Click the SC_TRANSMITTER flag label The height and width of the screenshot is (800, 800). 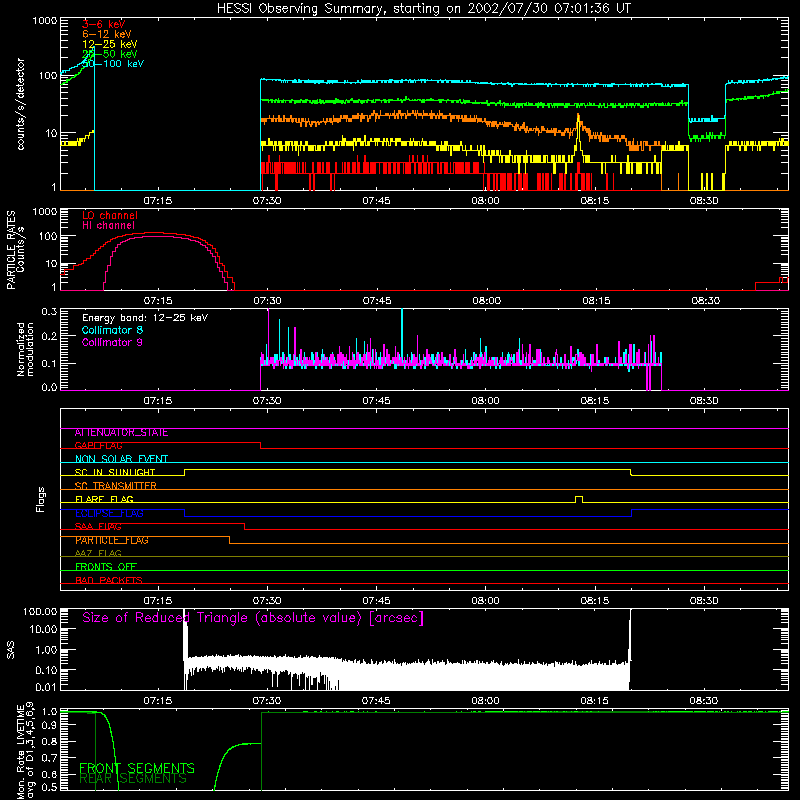coord(115,486)
